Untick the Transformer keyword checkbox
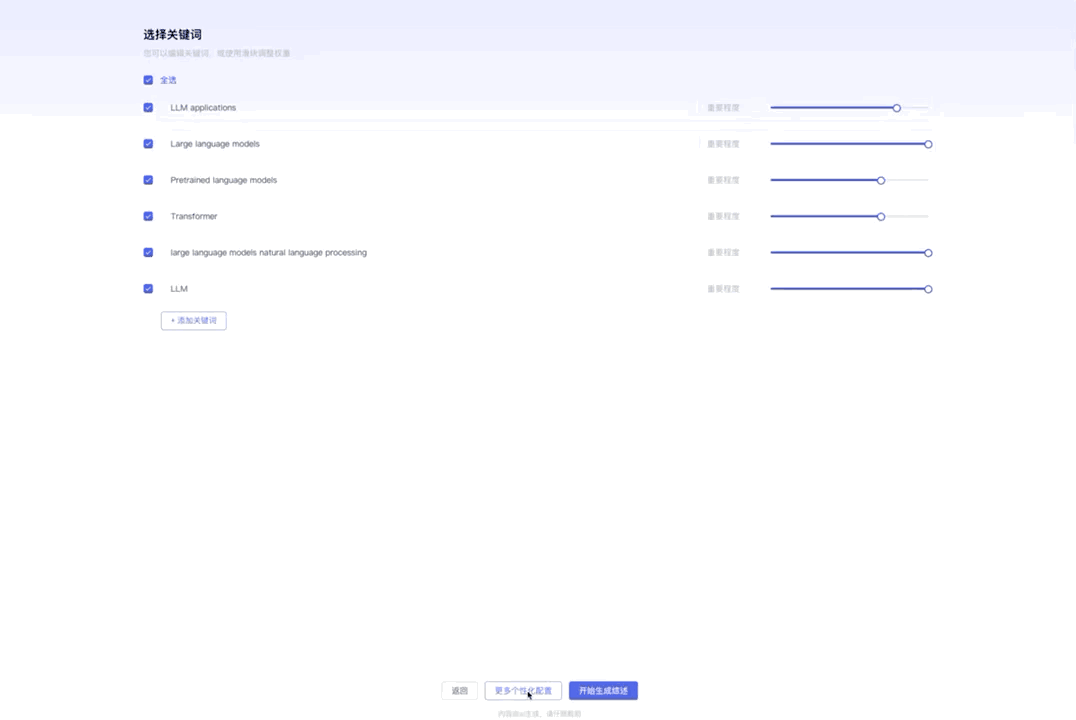The height and width of the screenshot is (720, 1076). [x=148, y=216]
